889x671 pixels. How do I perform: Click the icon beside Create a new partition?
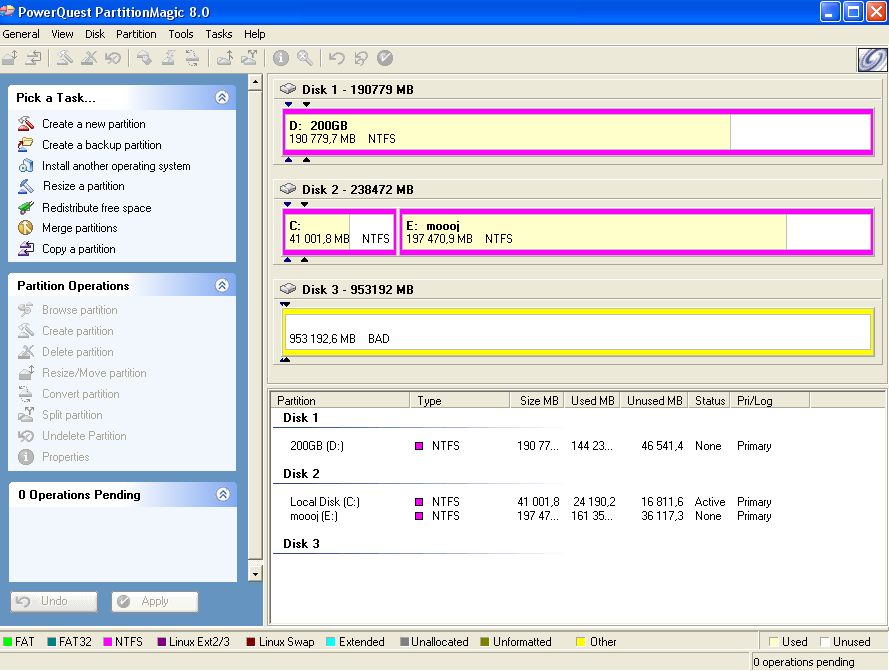[26, 123]
